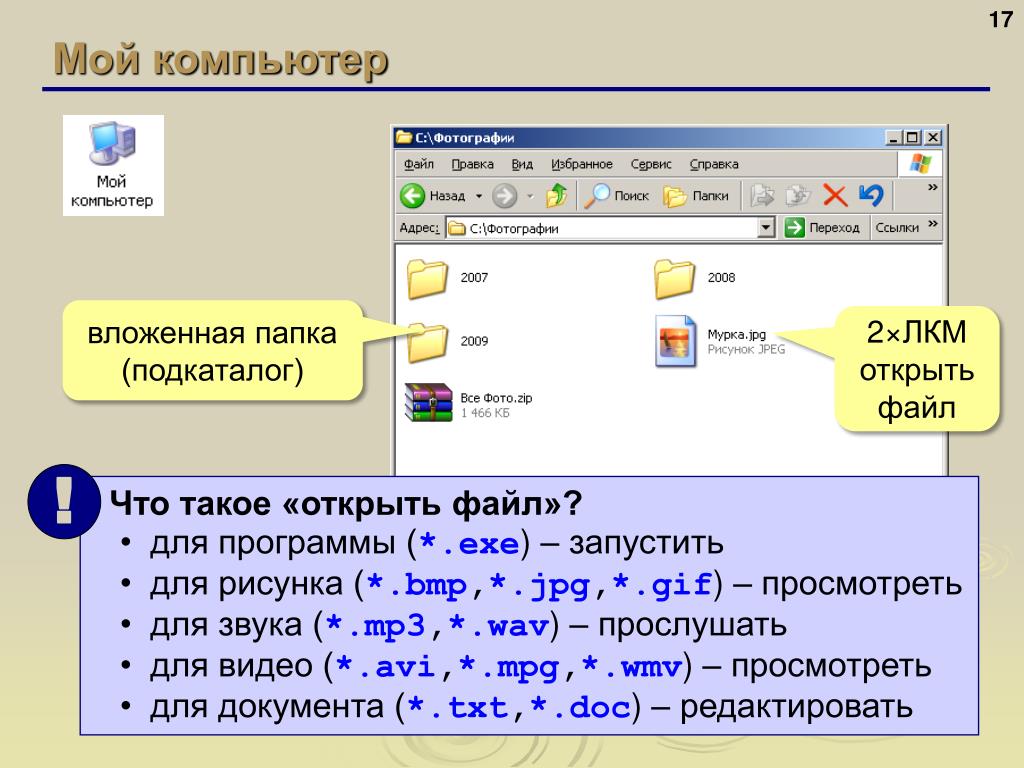Image resolution: width=1024 pixels, height=768 pixels.
Task: Select the 2008 folder icon
Action: point(674,279)
